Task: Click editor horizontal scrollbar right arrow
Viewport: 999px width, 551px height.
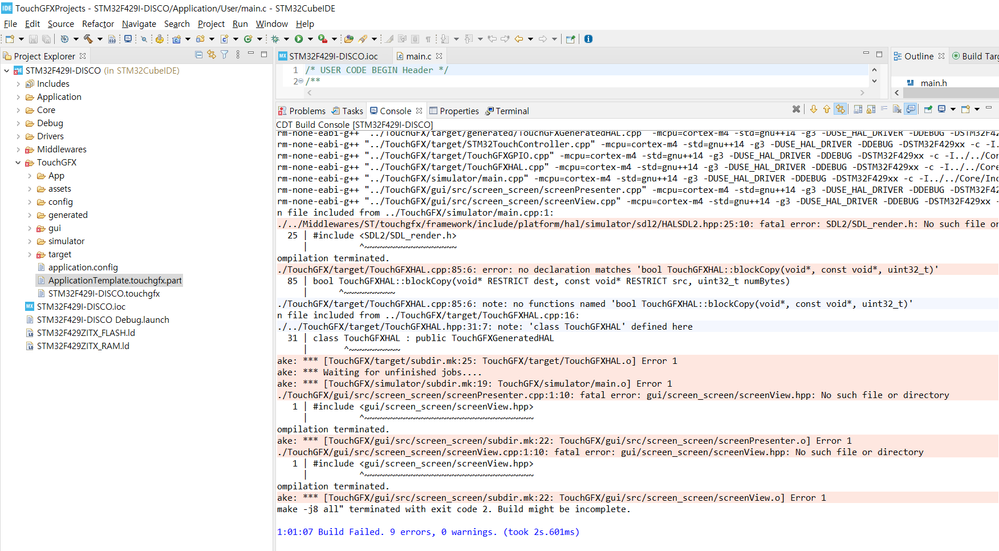Action: point(862,93)
